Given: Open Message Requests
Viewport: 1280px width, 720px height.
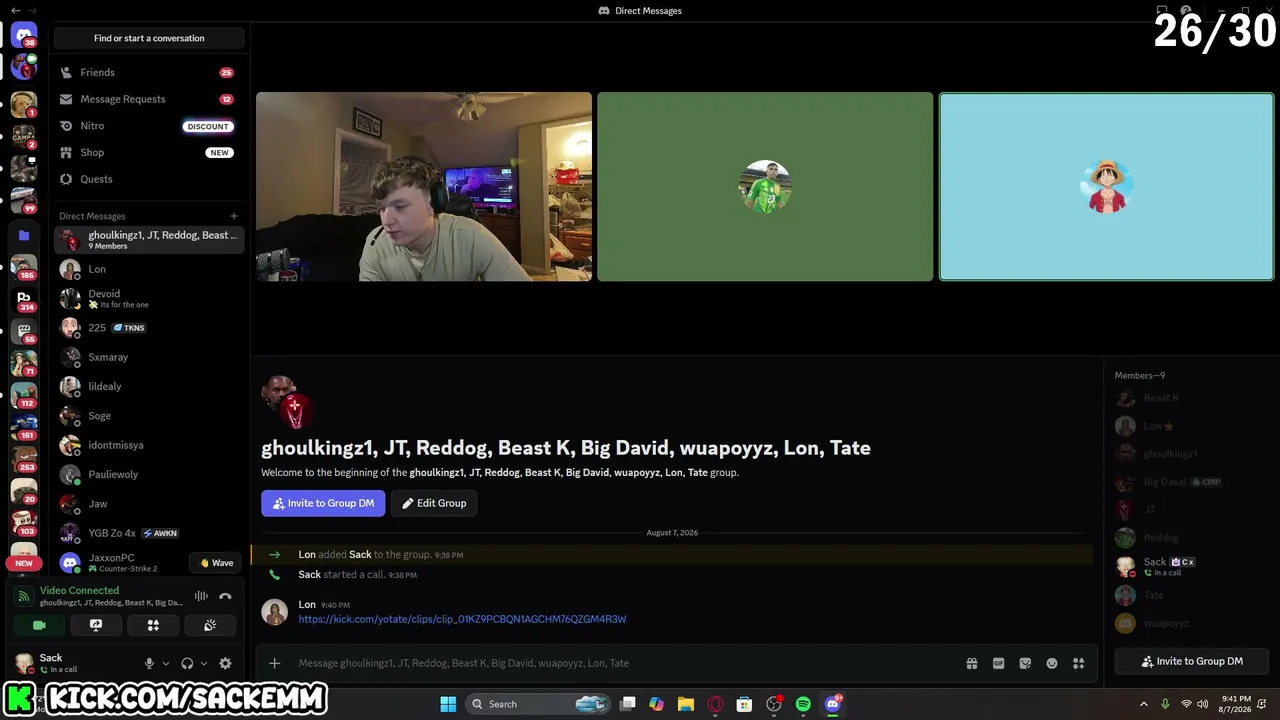Looking at the screenshot, I should point(149,99).
